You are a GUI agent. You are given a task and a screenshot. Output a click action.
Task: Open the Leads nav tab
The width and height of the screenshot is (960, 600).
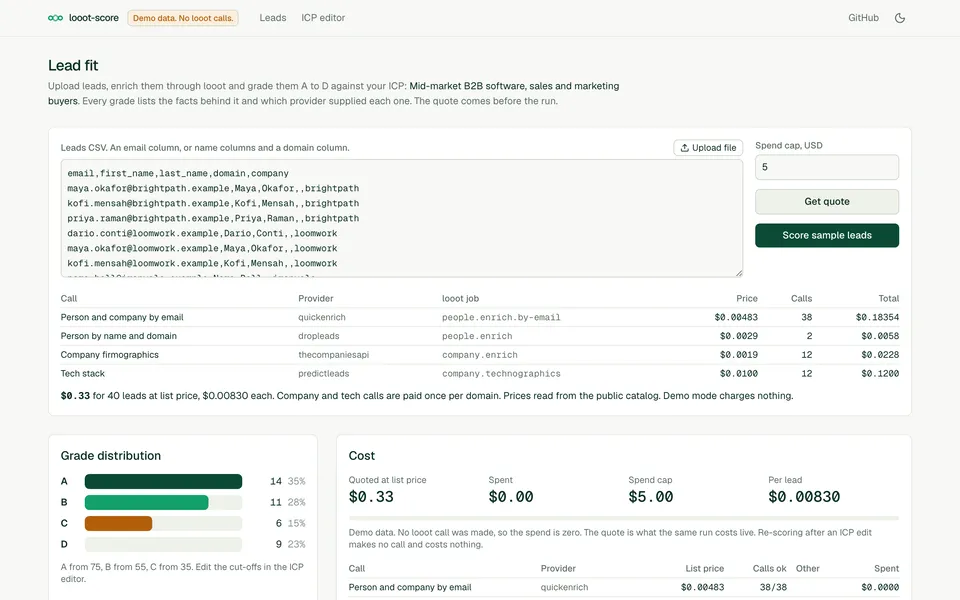[272, 18]
